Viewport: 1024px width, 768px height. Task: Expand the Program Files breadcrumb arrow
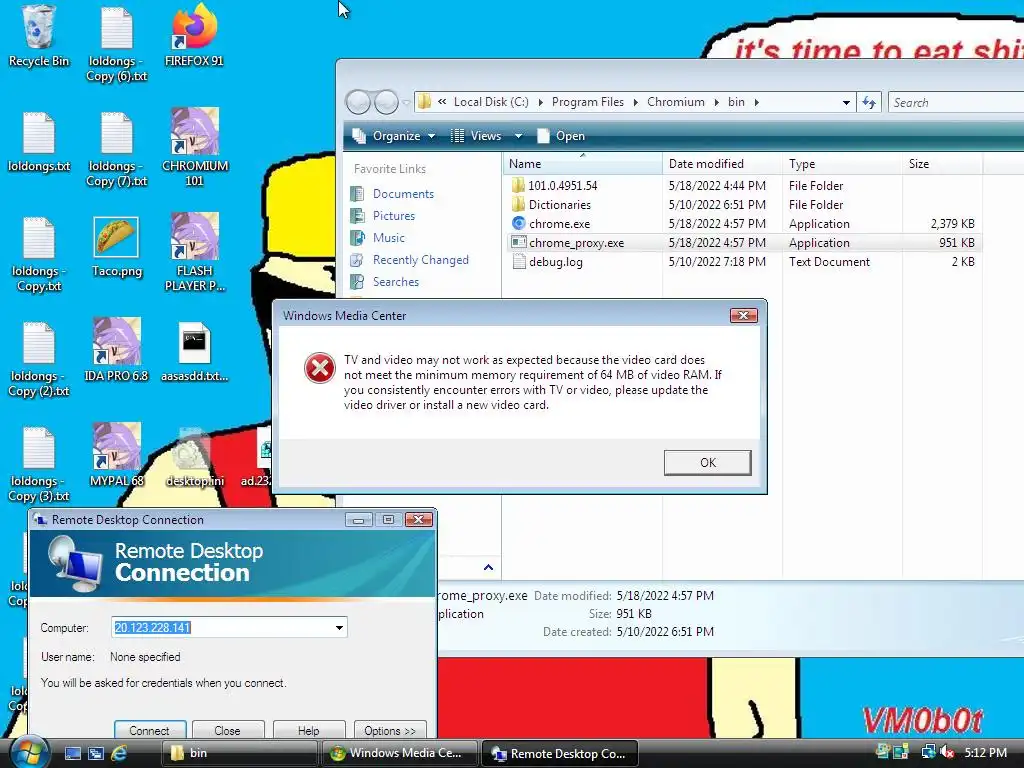[x=635, y=102]
